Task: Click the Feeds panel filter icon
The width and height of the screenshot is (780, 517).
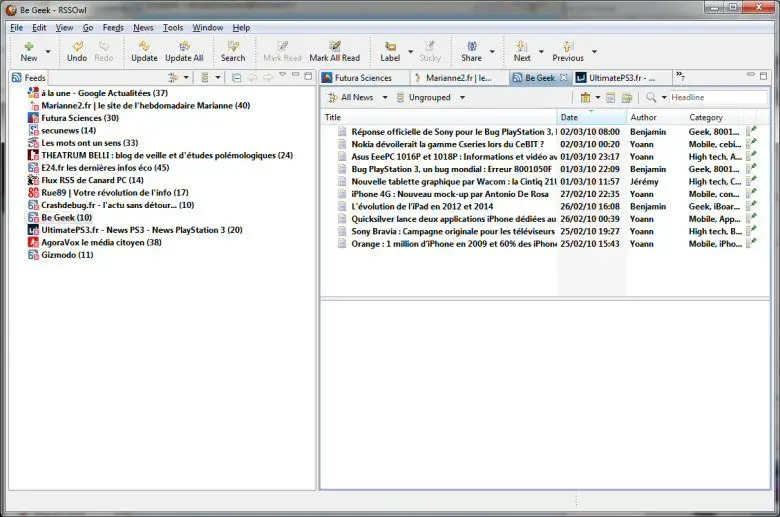Action: pyautogui.click(x=173, y=78)
